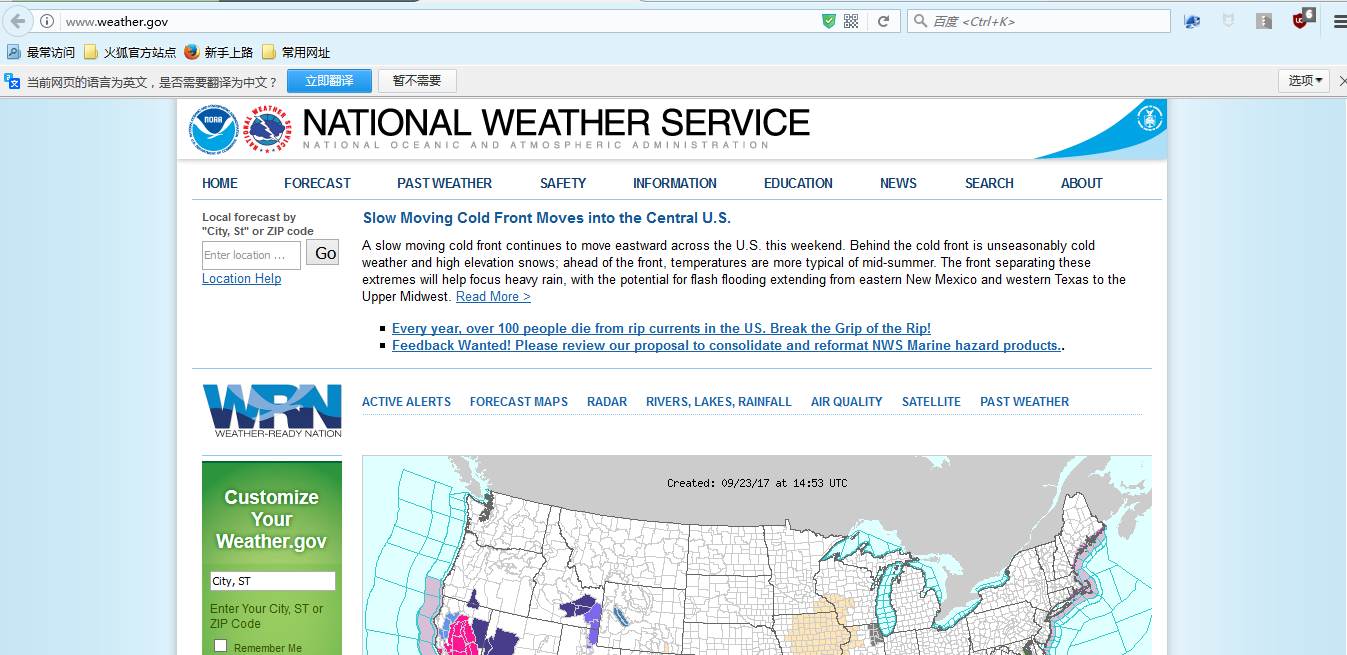Open the INFORMATION menu
This screenshot has width=1347, height=655.
[x=675, y=183]
